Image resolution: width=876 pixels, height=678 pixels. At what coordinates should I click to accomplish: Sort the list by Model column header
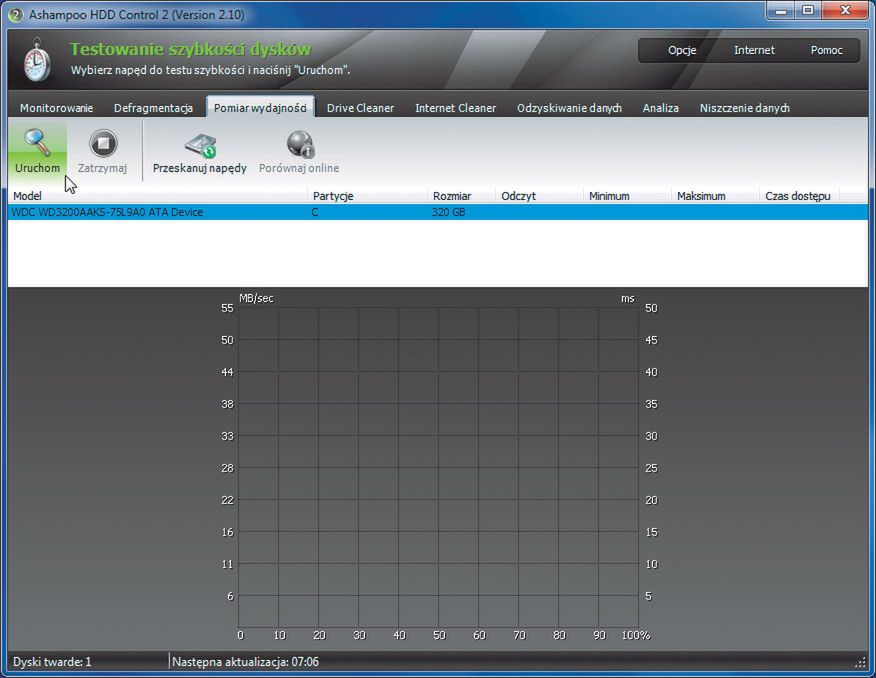pyautogui.click(x=156, y=196)
